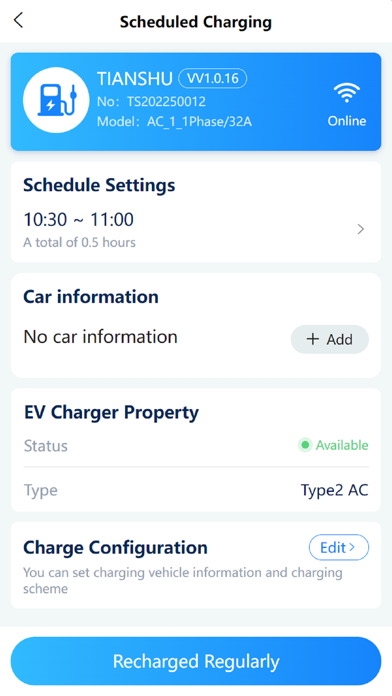Expand Schedule Settings with right chevron
Image resolution: width=392 pixels, height=696 pixels.
pyautogui.click(x=361, y=229)
